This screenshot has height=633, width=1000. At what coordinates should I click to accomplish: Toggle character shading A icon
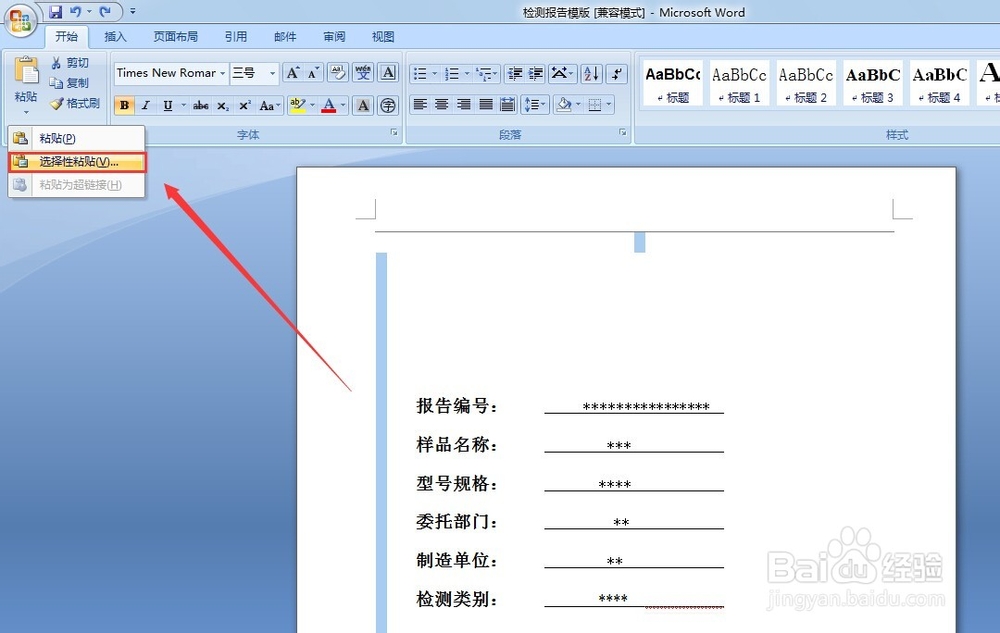363,105
